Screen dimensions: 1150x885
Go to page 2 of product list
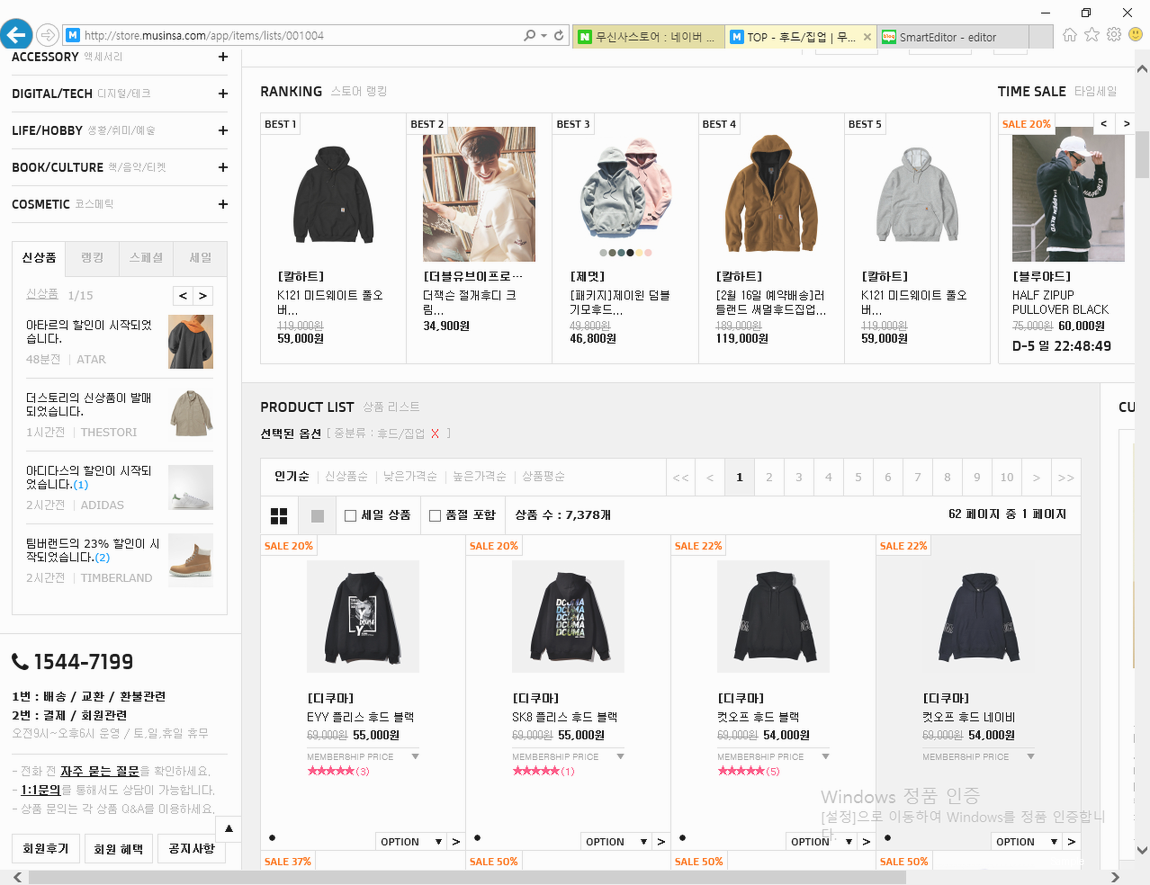tap(769, 477)
